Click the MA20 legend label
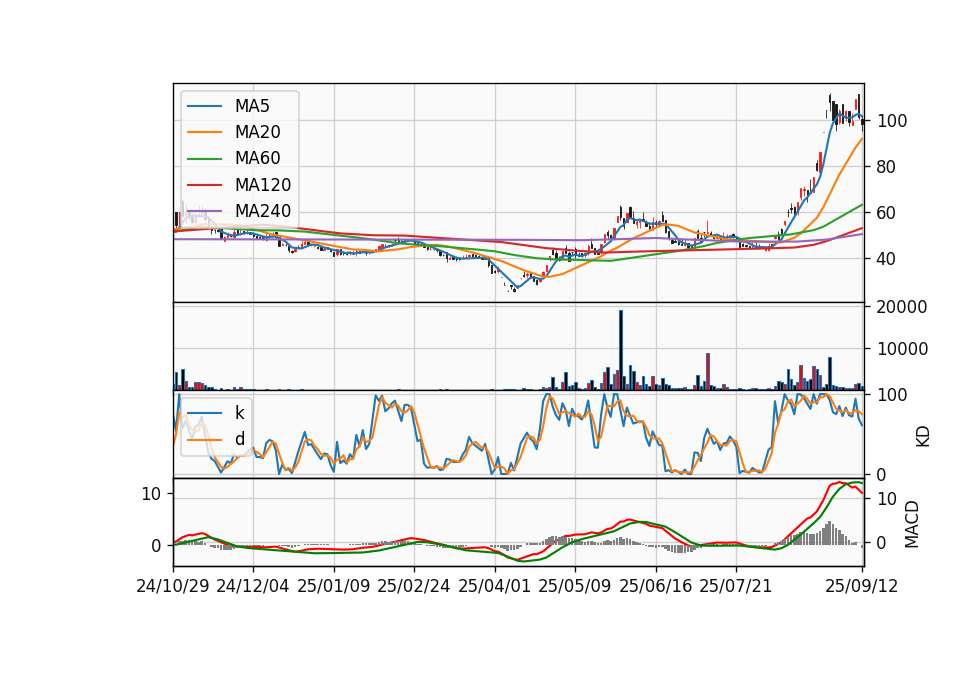960x690 pixels. [257, 132]
